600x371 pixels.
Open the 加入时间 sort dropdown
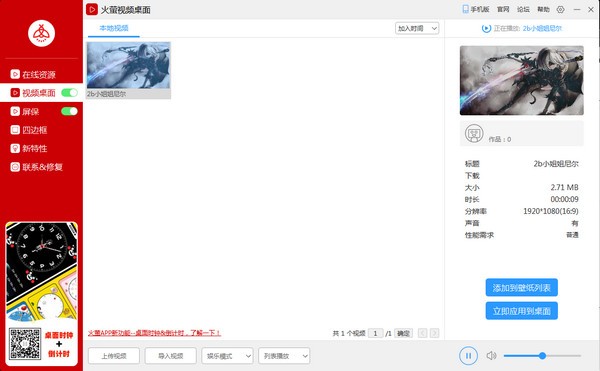[417, 28]
